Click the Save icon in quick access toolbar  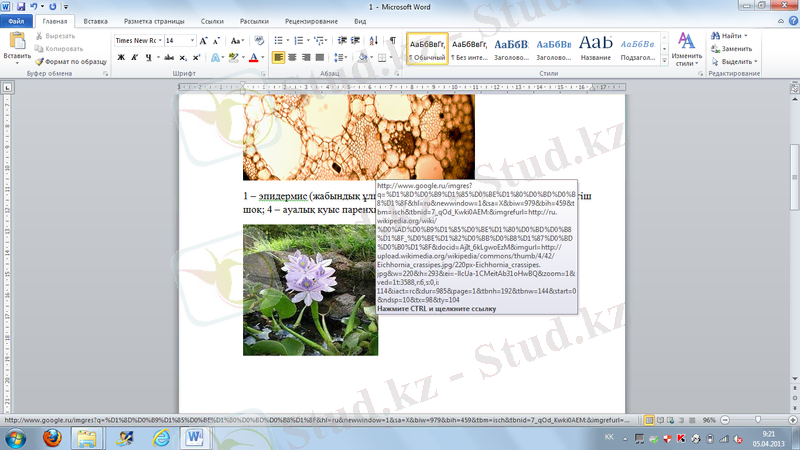tap(21, 6)
